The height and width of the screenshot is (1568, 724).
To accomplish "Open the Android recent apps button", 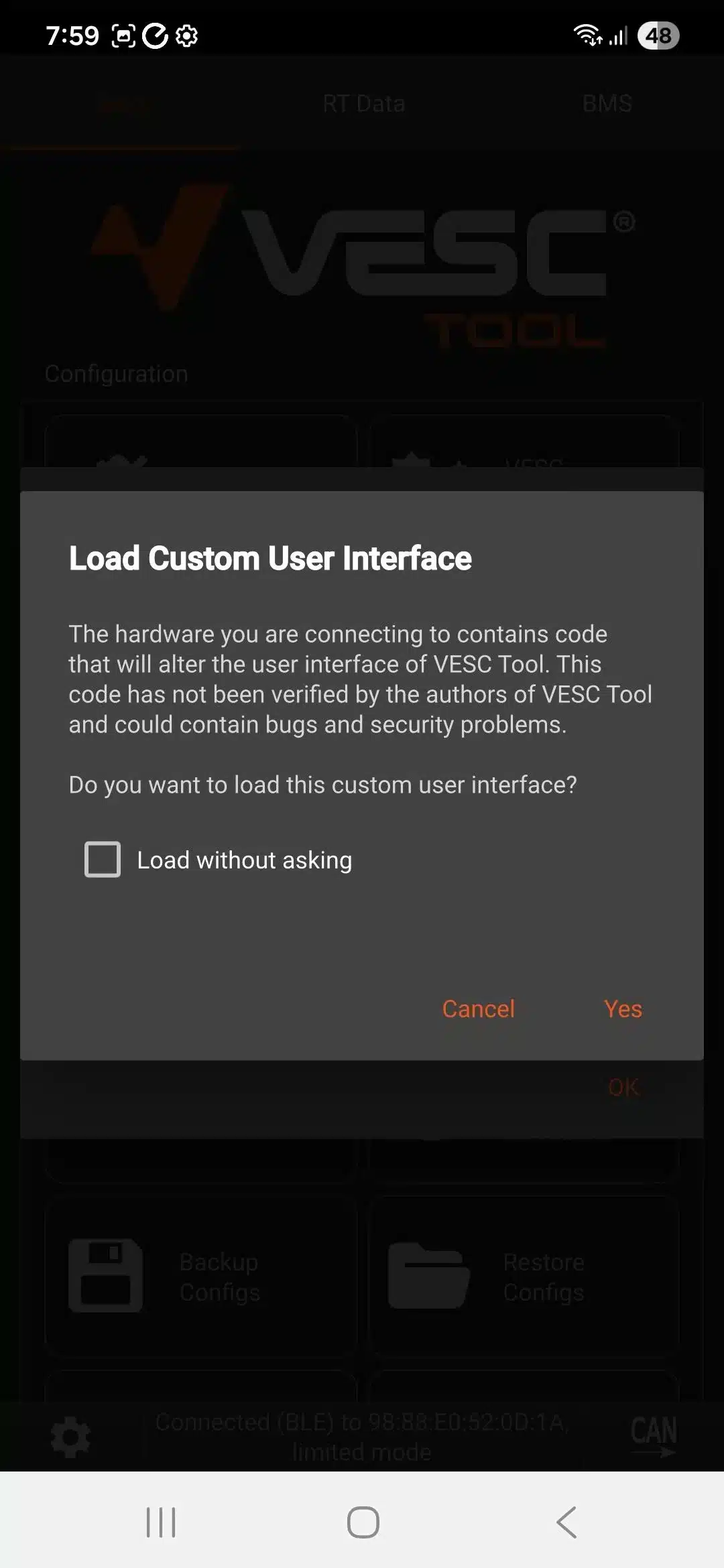I will coord(161,1522).
